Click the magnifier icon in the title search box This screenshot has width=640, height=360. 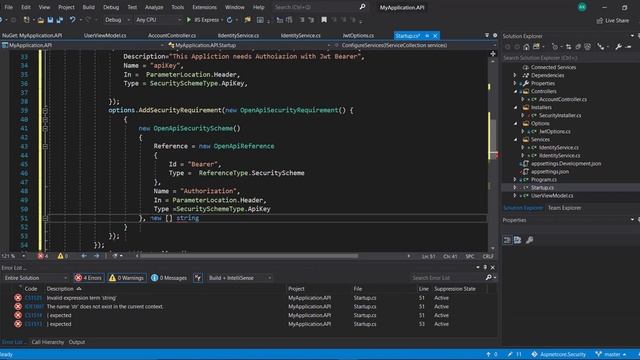click(x=362, y=7)
